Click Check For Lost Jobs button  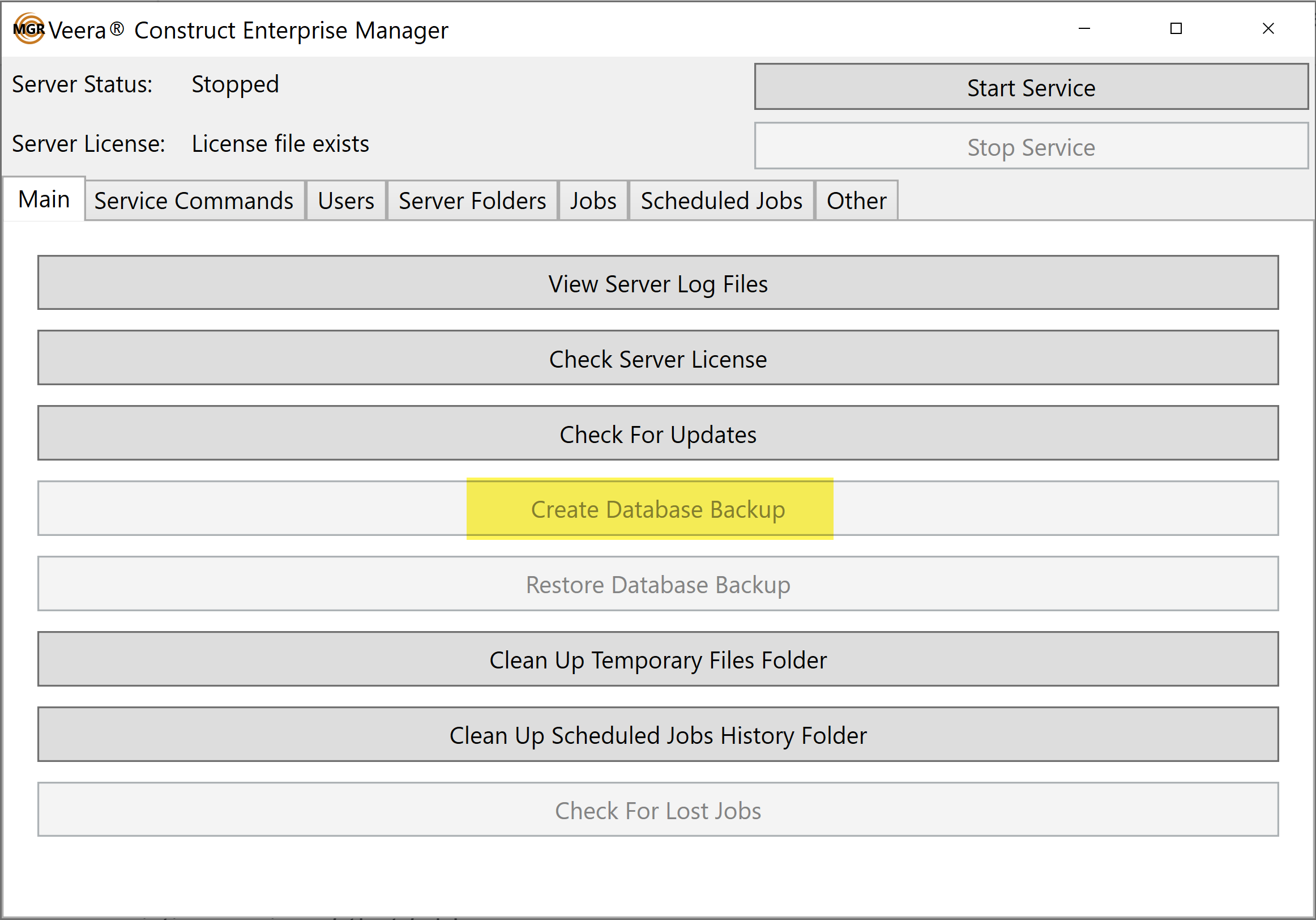658,810
